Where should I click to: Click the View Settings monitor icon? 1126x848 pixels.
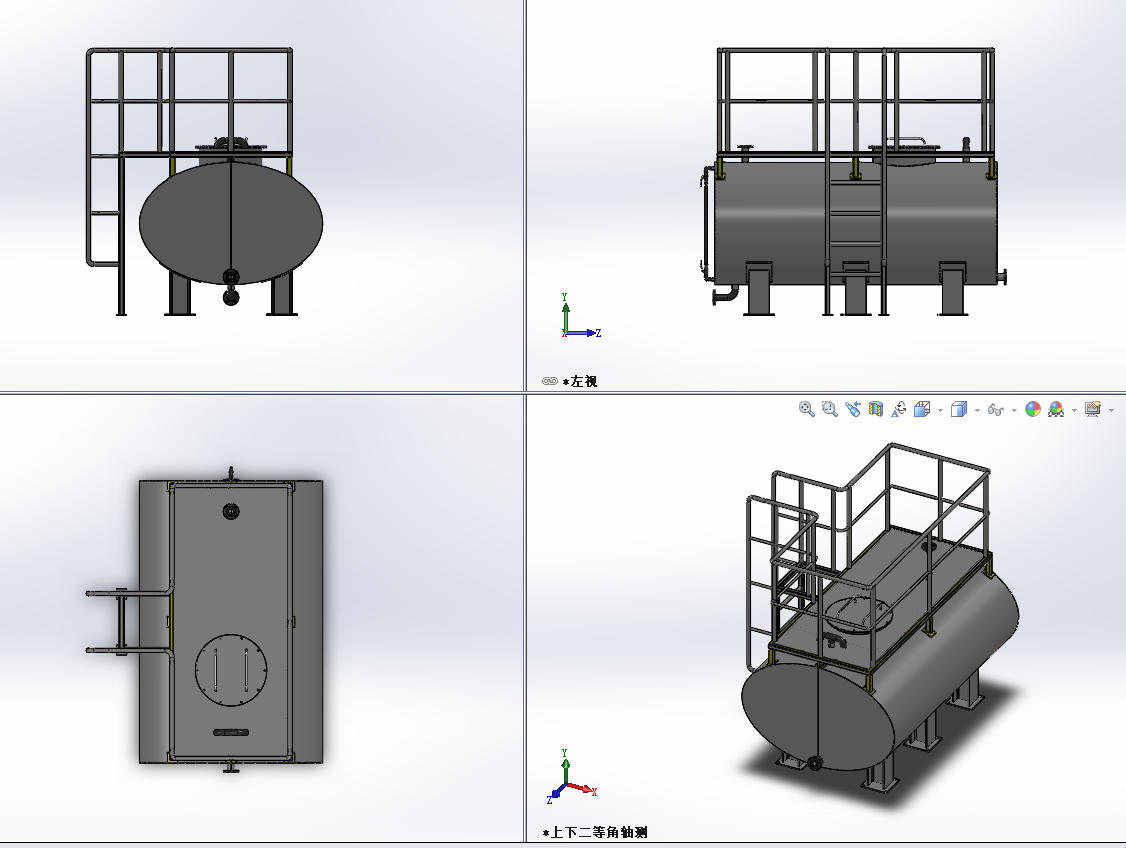click(x=1093, y=409)
